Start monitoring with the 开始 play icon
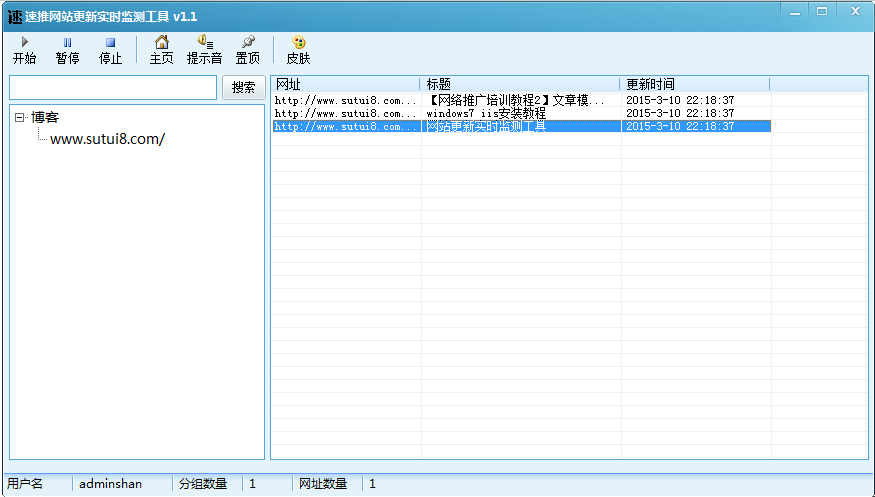875x497 pixels. (25, 42)
